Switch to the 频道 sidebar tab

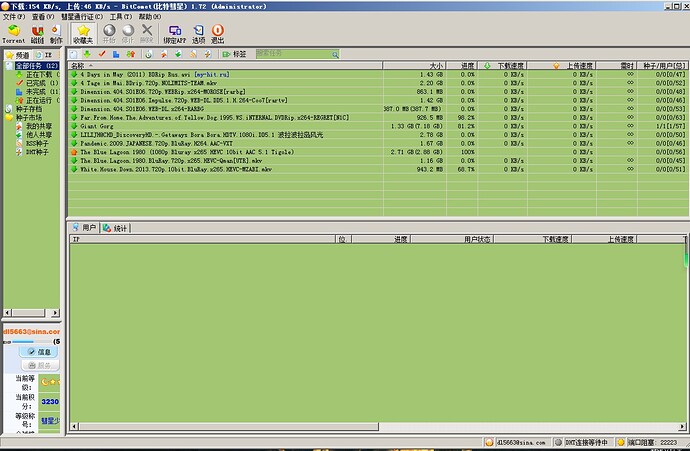click(17, 55)
